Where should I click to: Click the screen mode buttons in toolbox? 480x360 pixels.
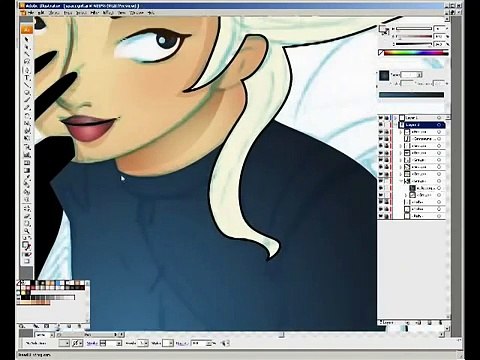[x=26, y=261]
